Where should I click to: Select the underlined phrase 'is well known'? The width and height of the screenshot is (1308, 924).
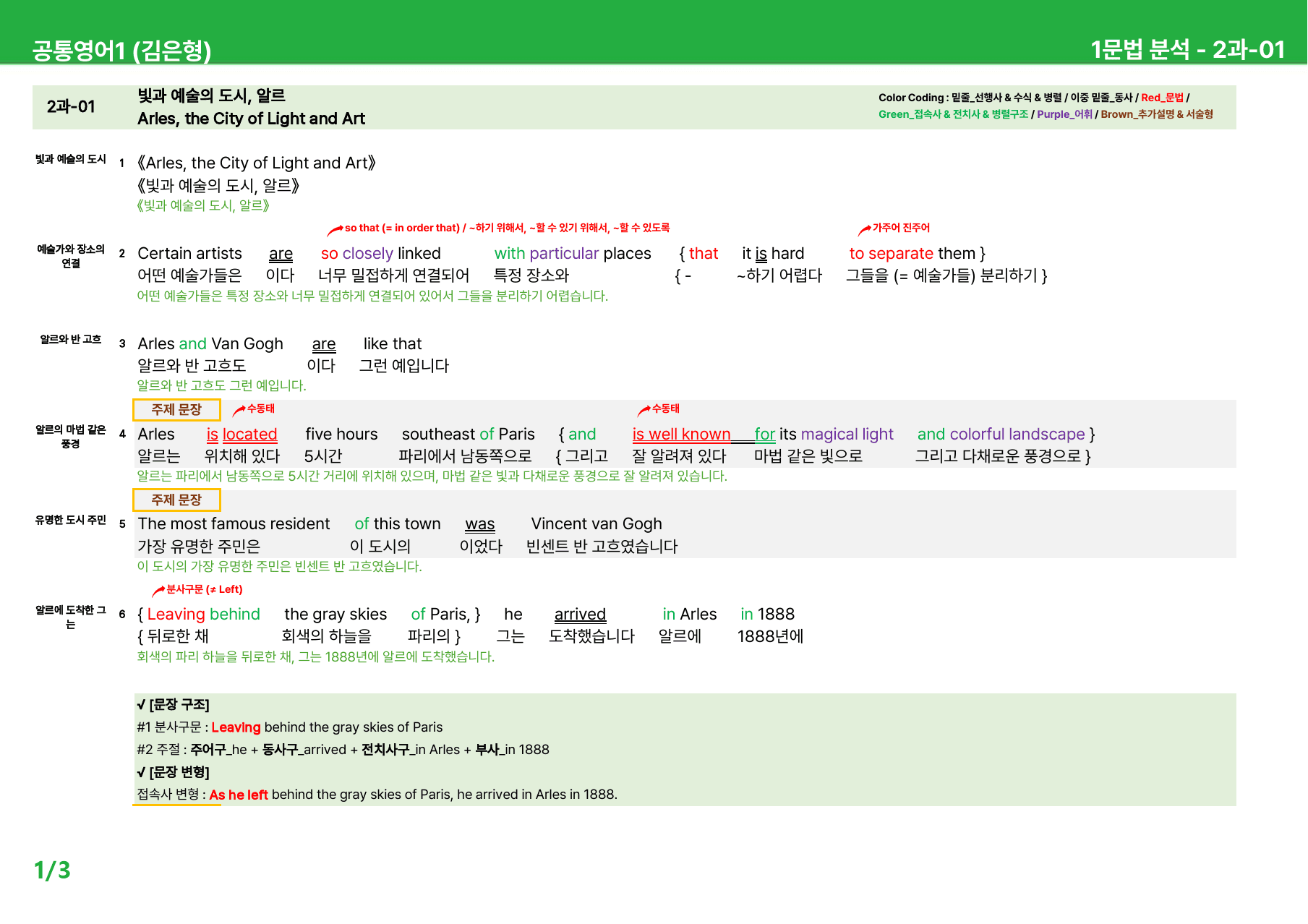click(681, 435)
